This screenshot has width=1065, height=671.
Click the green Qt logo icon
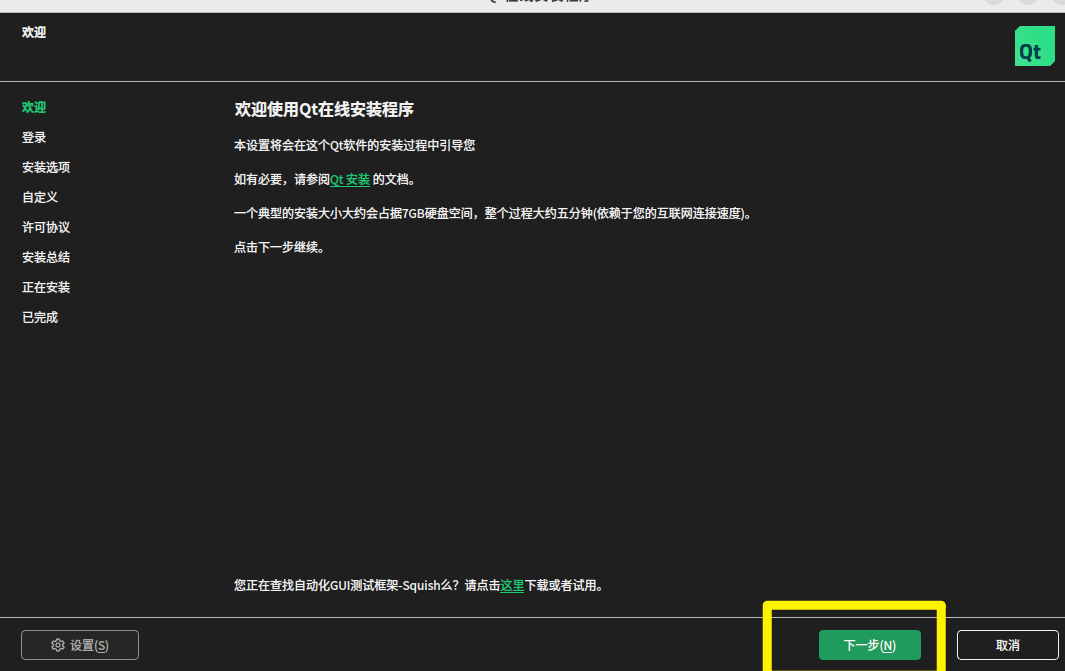pos(1034,46)
